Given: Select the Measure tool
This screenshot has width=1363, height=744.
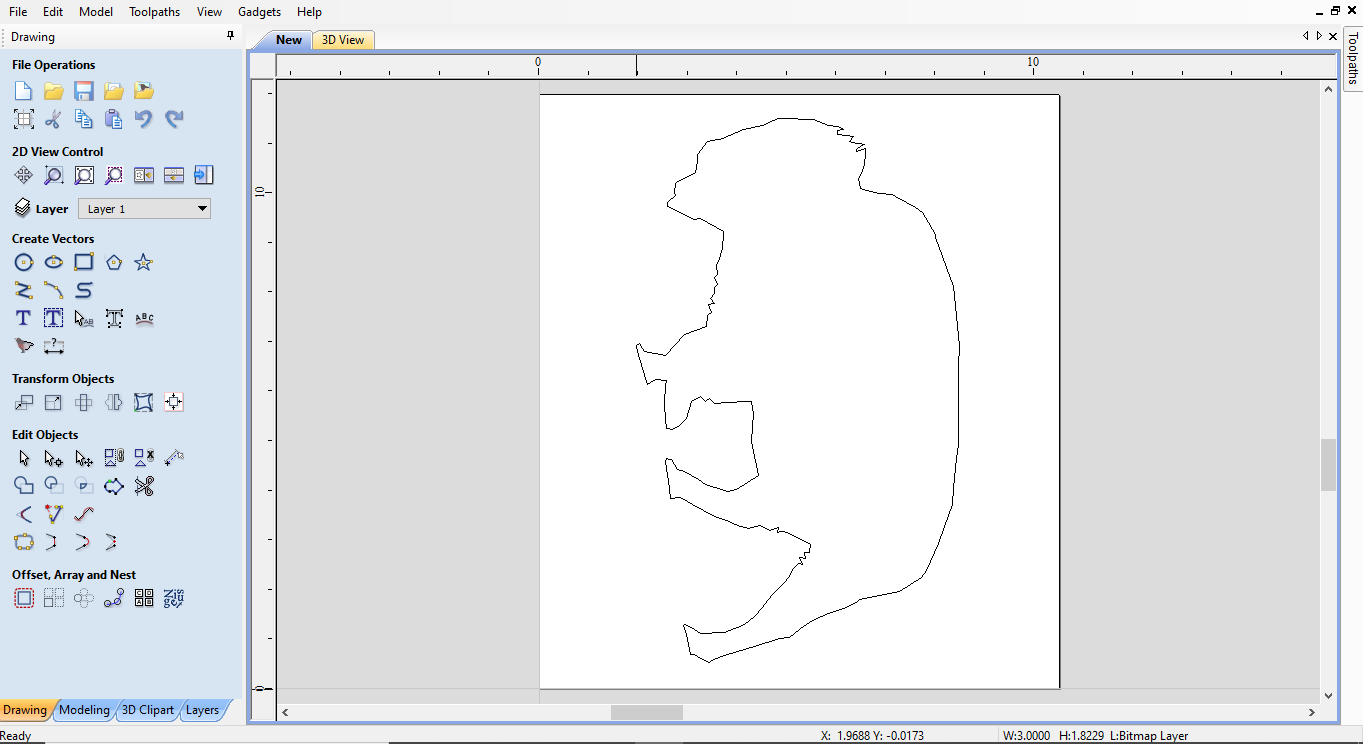Looking at the screenshot, I should click(174, 458).
